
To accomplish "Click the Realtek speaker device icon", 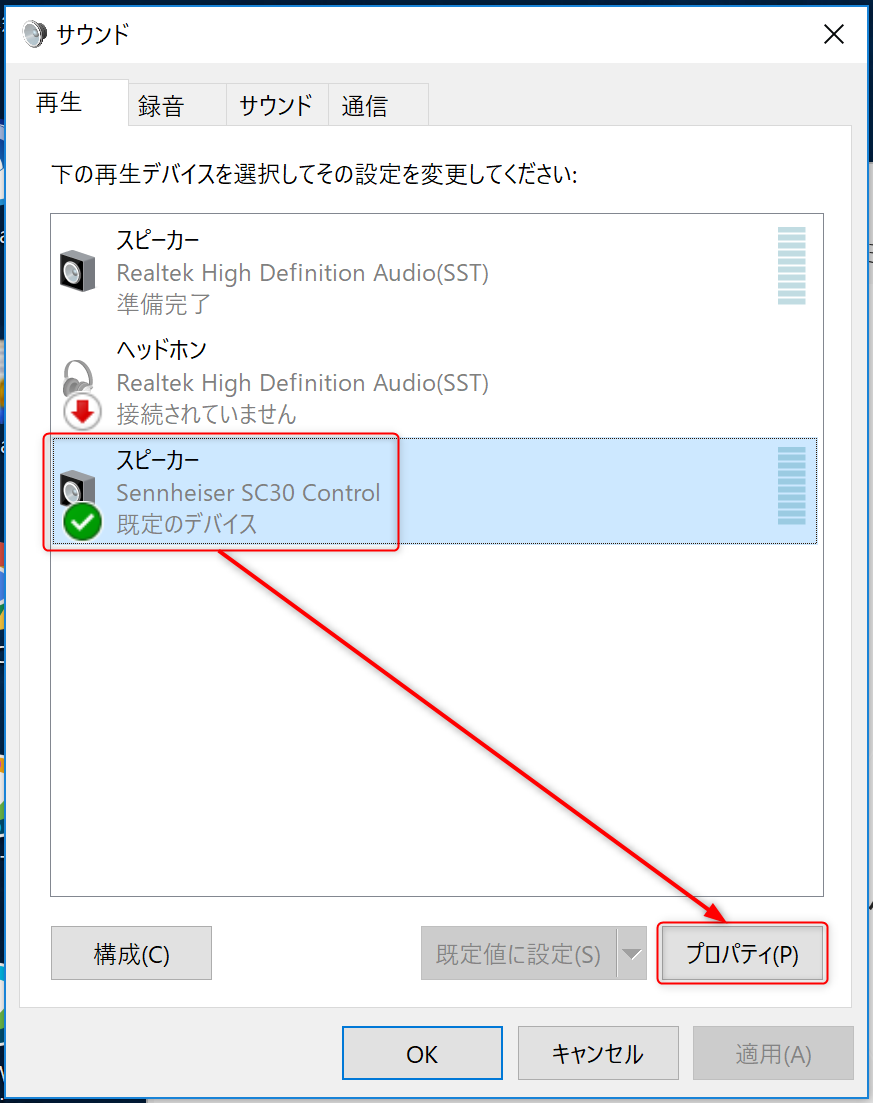I will point(77,271).
